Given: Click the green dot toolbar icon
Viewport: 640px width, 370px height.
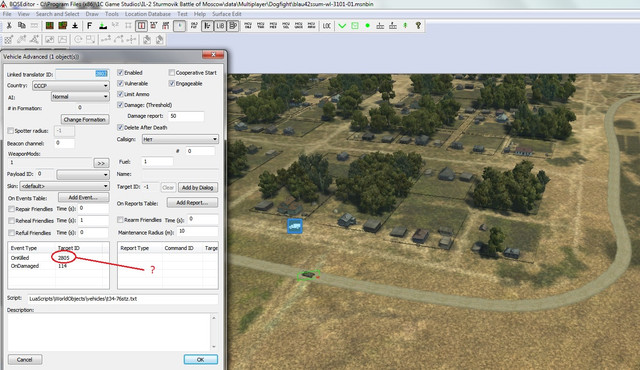Looking at the screenshot, I should click(367, 26).
